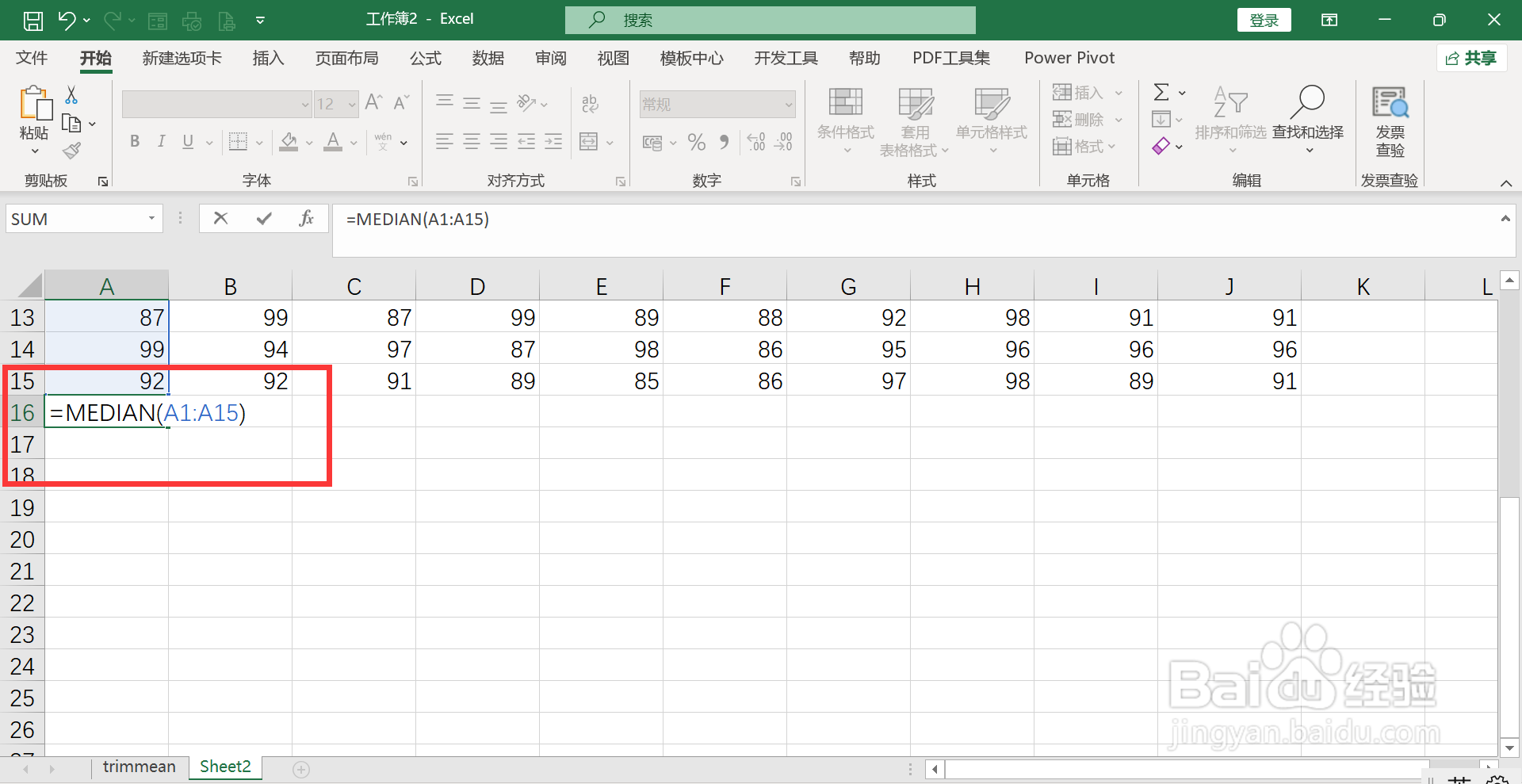Open the font size dropdown
Screen dimensions: 1522x784
[352, 105]
